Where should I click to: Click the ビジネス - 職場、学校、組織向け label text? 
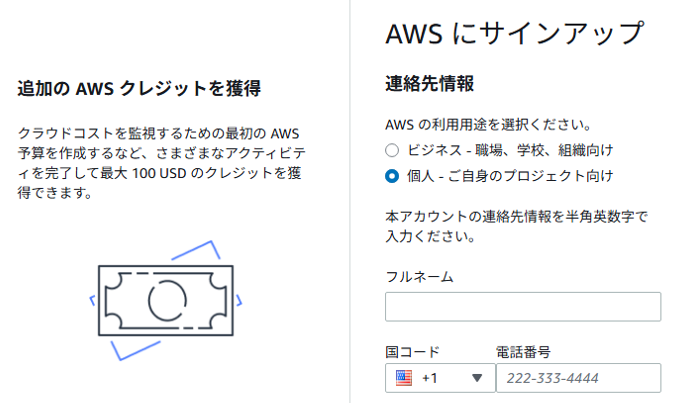pos(510,150)
